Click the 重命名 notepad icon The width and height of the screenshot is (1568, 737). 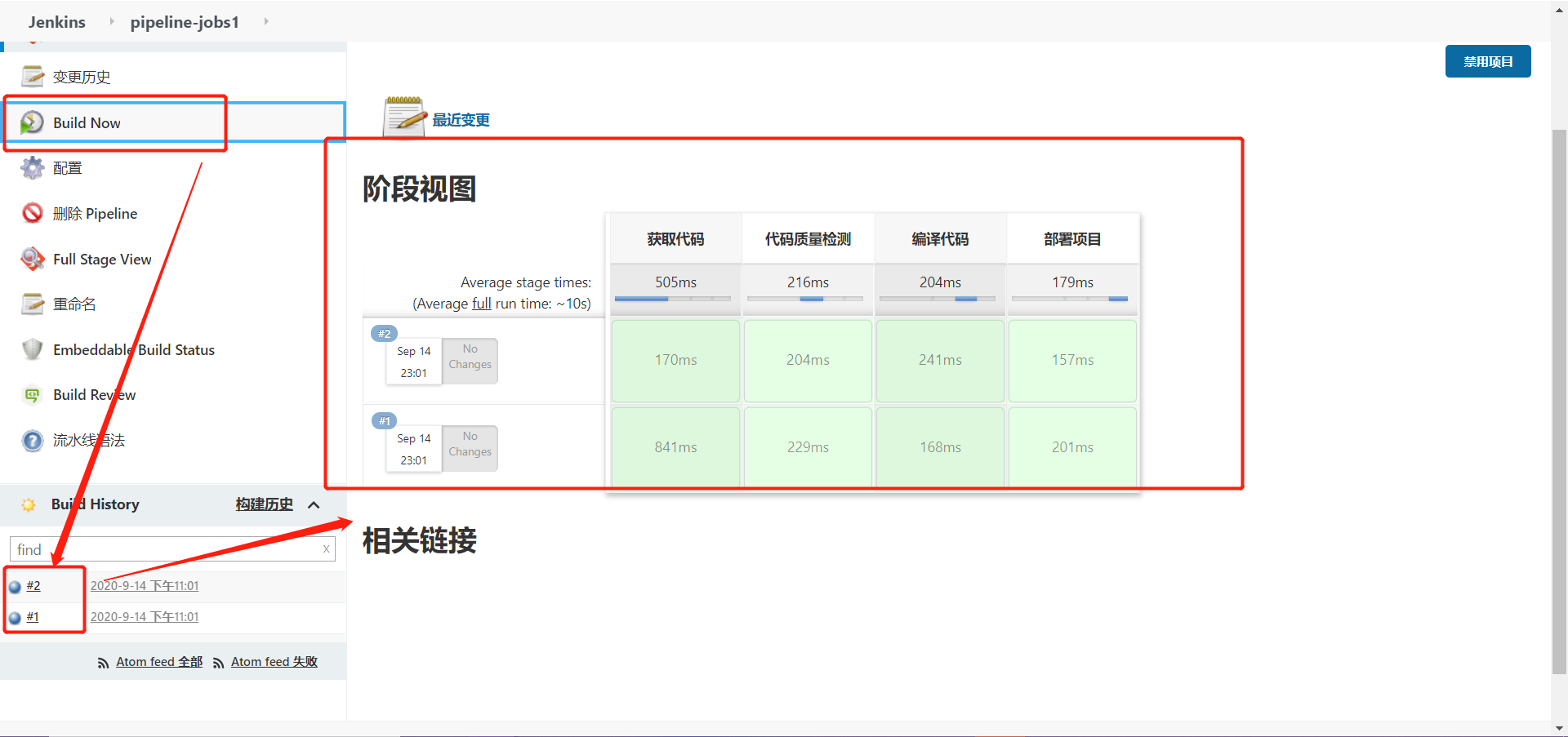click(x=33, y=304)
